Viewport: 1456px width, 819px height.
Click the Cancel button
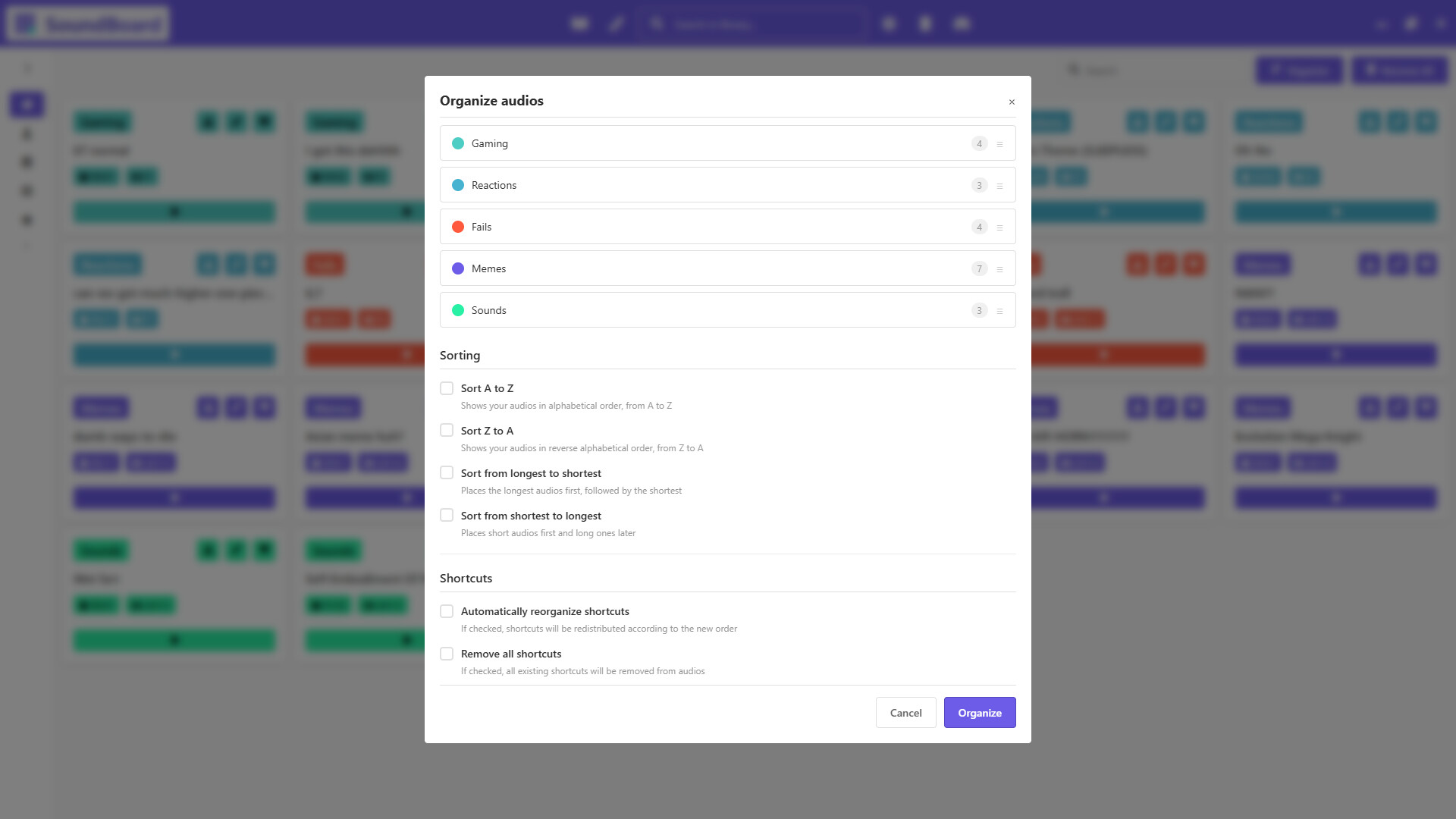[x=905, y=712]
